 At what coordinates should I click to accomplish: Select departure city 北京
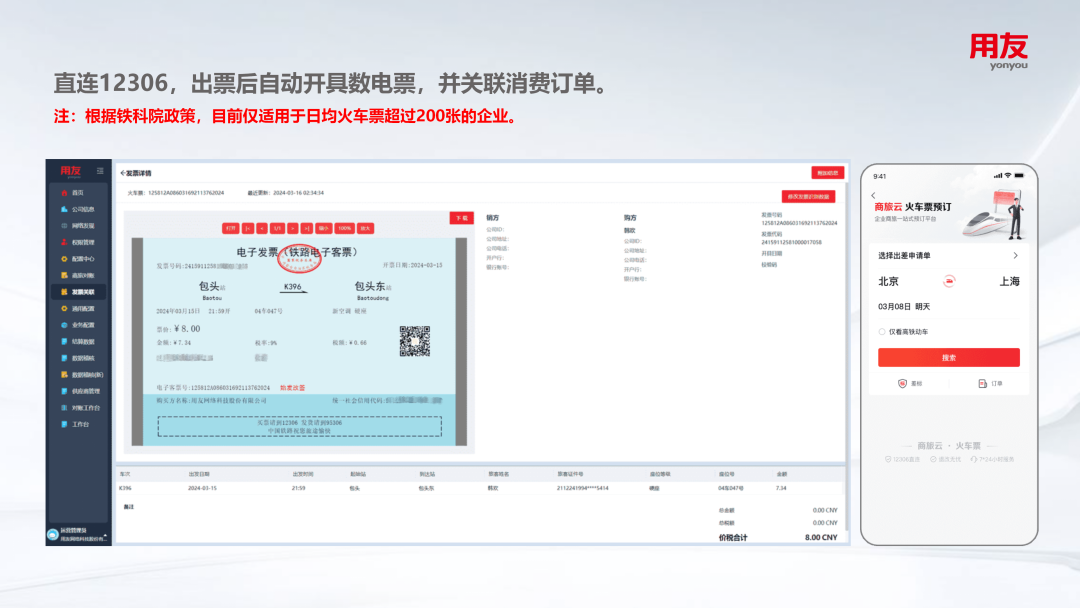[x=889, y=281]
